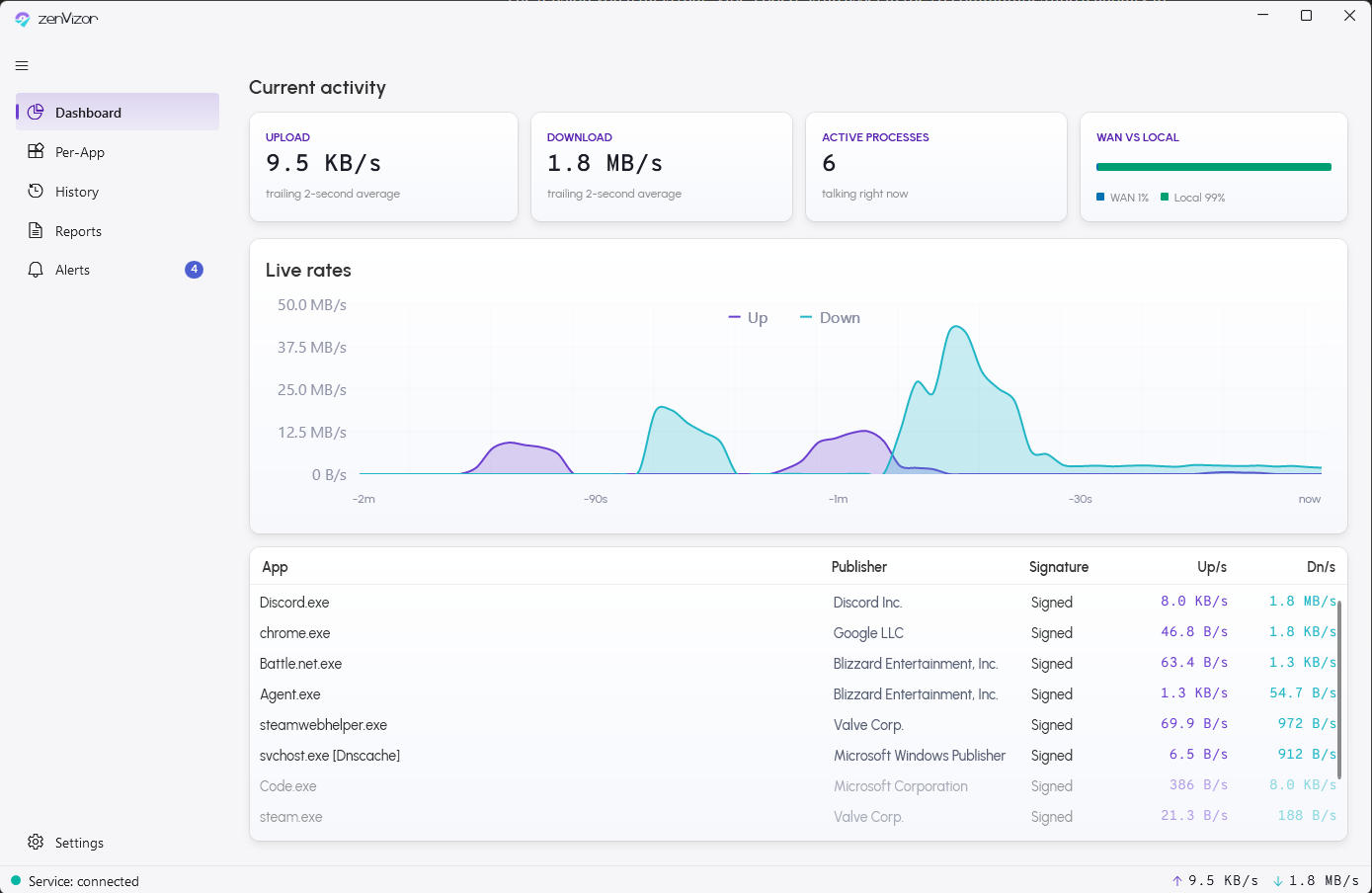Screen dimensions: 1372x893
Task: Click Discord.exe upload rate 8.0 KB/s
Action: coord(1194,601)
